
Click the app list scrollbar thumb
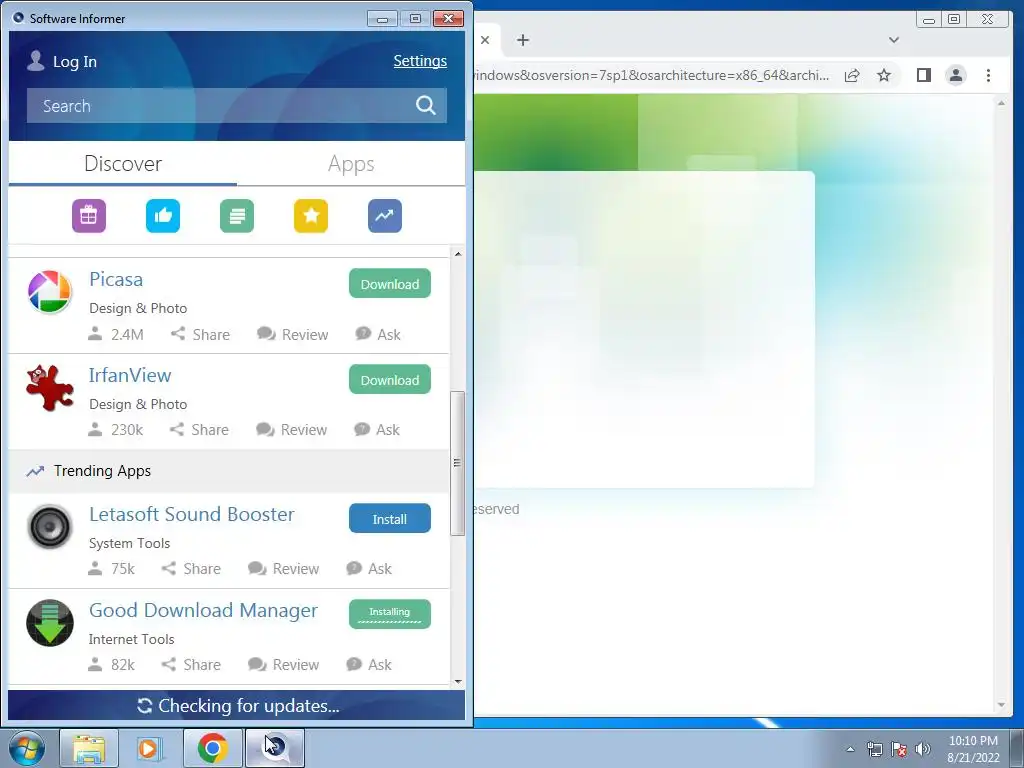[458, 463]
